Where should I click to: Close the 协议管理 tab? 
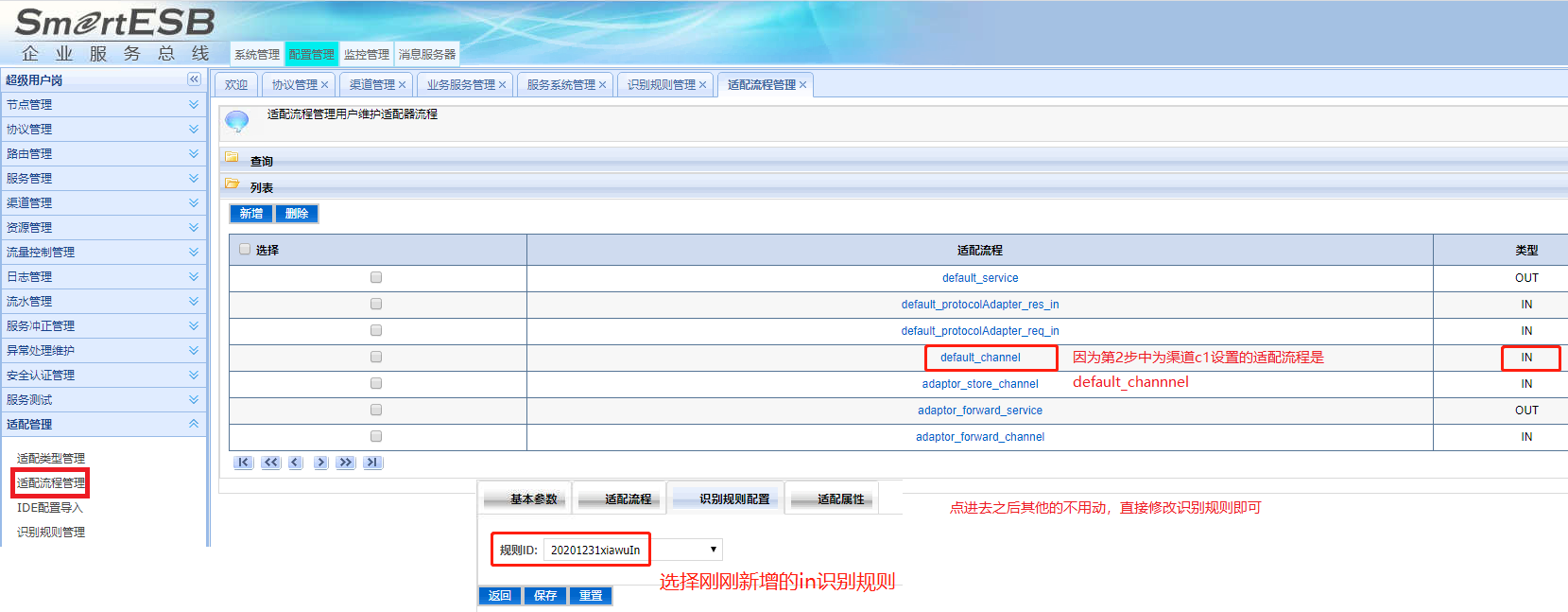(x=324, y=85)
